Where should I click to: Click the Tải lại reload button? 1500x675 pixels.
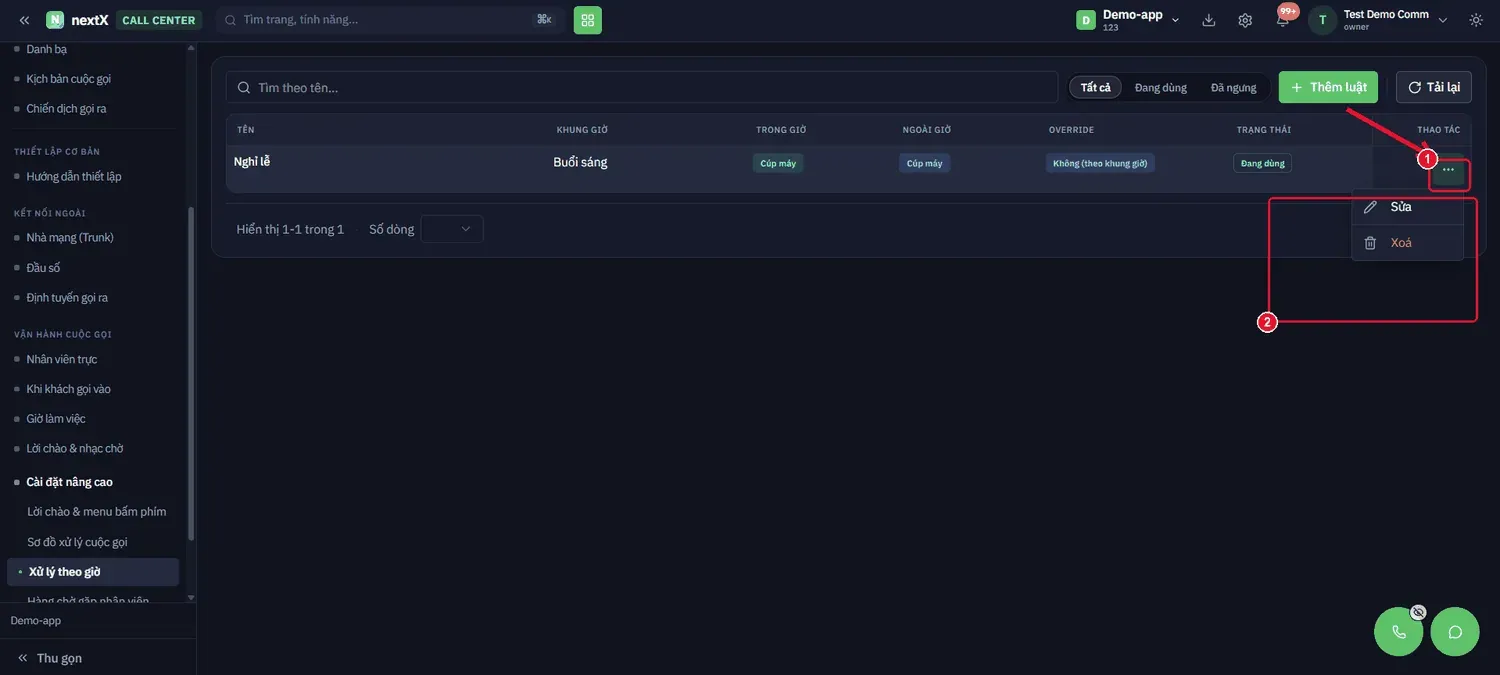[x=1434, y=87]
